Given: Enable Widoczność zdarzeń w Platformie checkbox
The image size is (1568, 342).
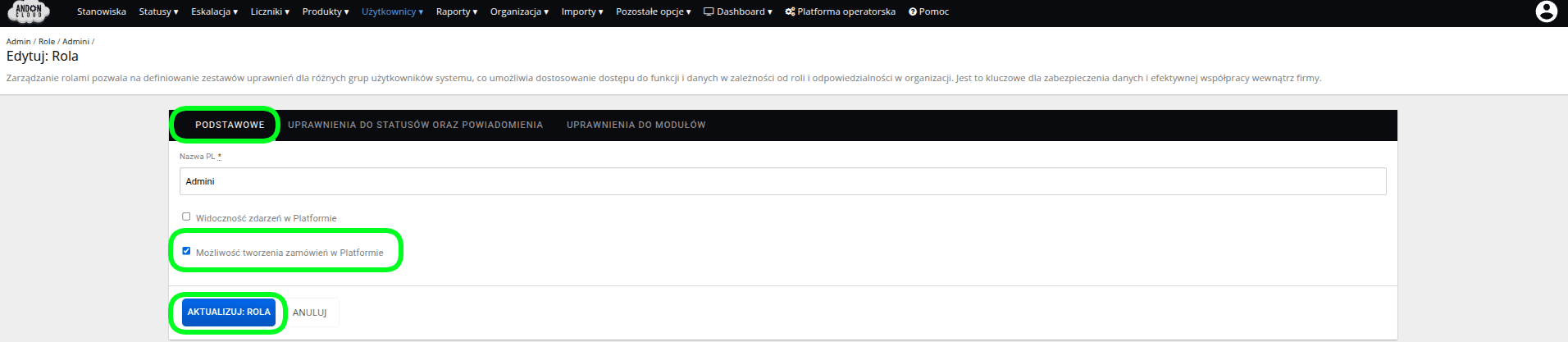Looking at the screenshot, I should click(186, 217).
